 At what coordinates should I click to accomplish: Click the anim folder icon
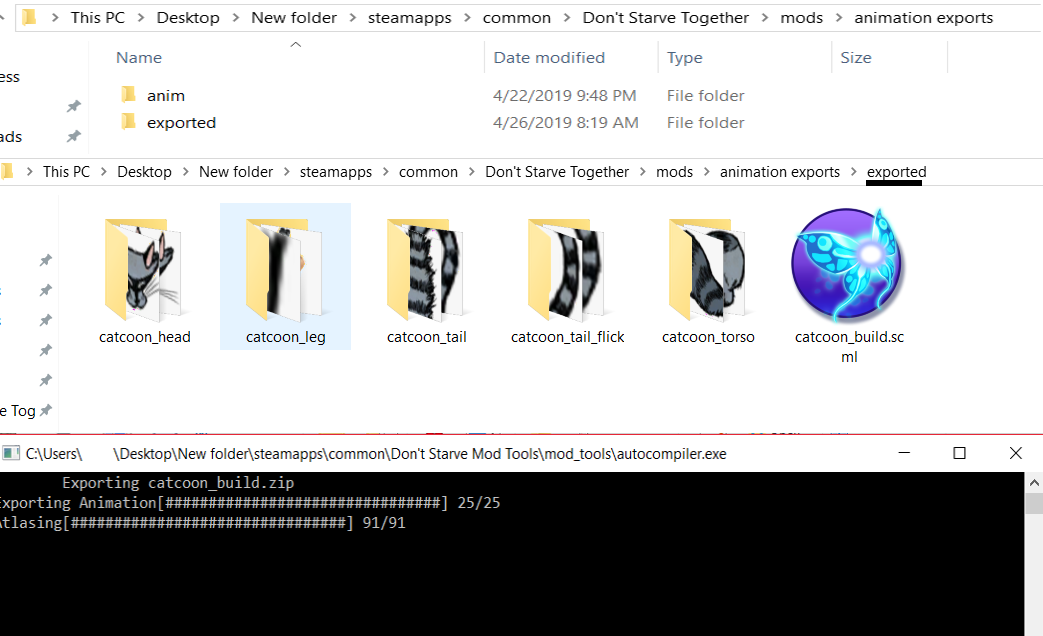tap(128, 94)
